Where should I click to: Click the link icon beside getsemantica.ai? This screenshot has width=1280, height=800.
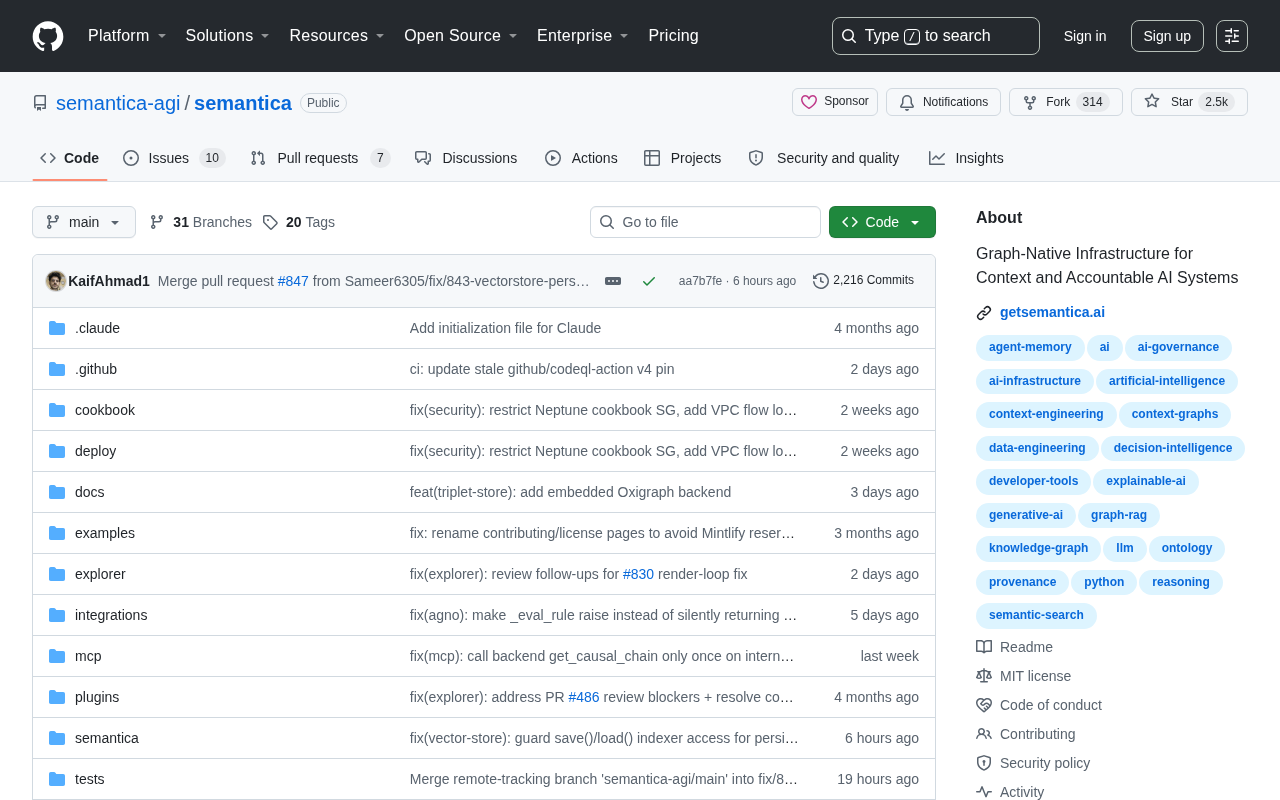tap(984, 313)
